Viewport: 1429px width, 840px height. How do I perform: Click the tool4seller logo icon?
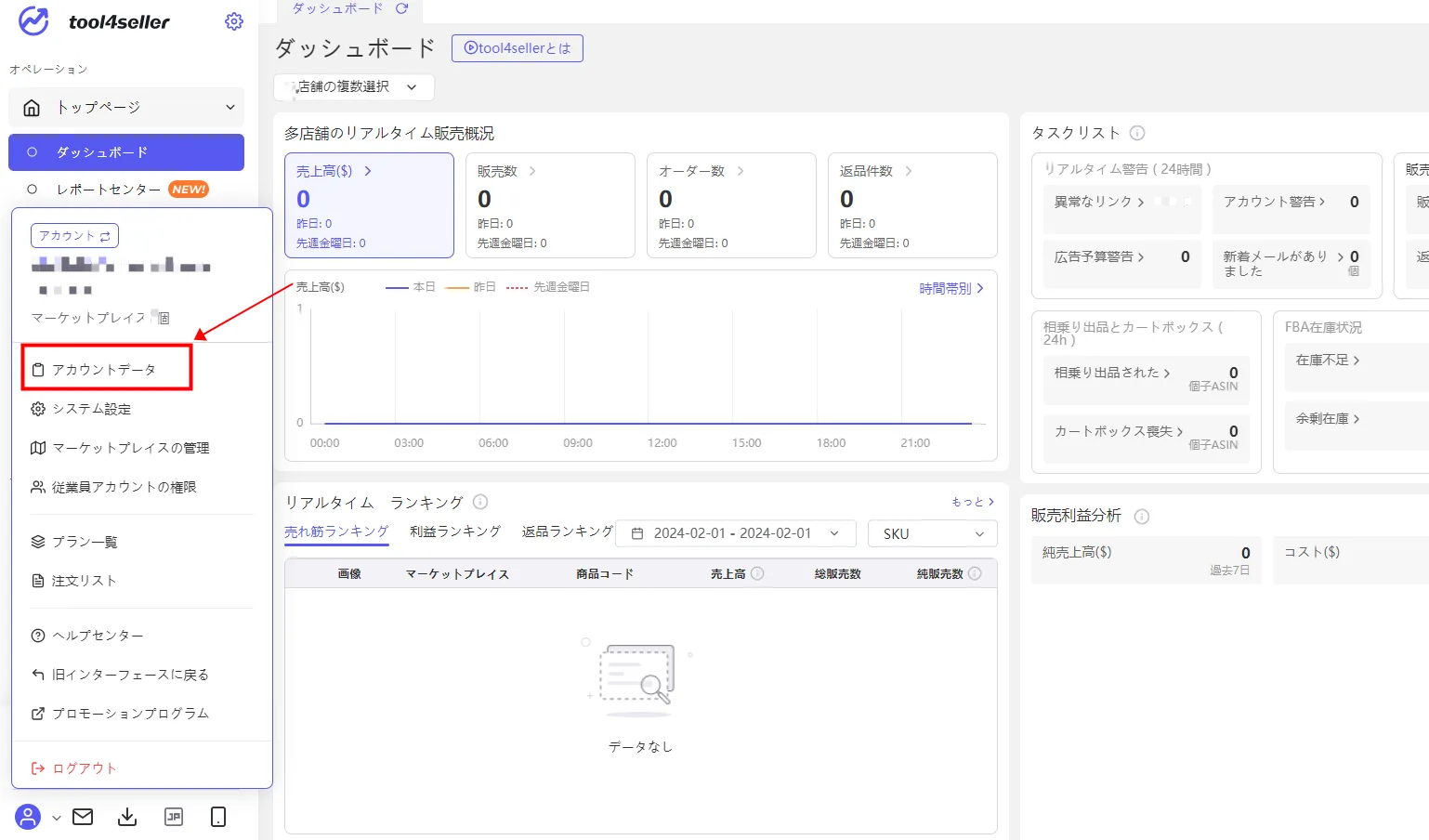click(33, 20)
